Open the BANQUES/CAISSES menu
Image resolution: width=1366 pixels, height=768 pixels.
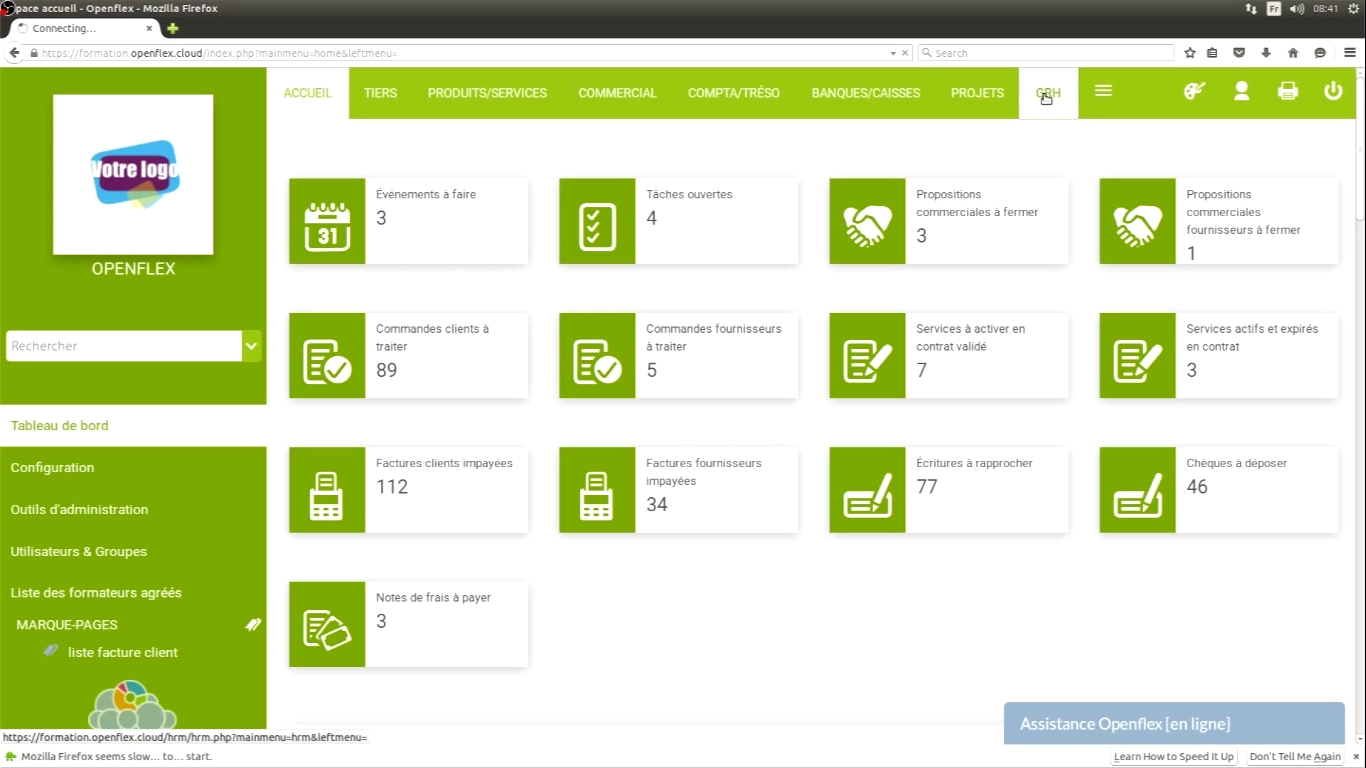866,93
